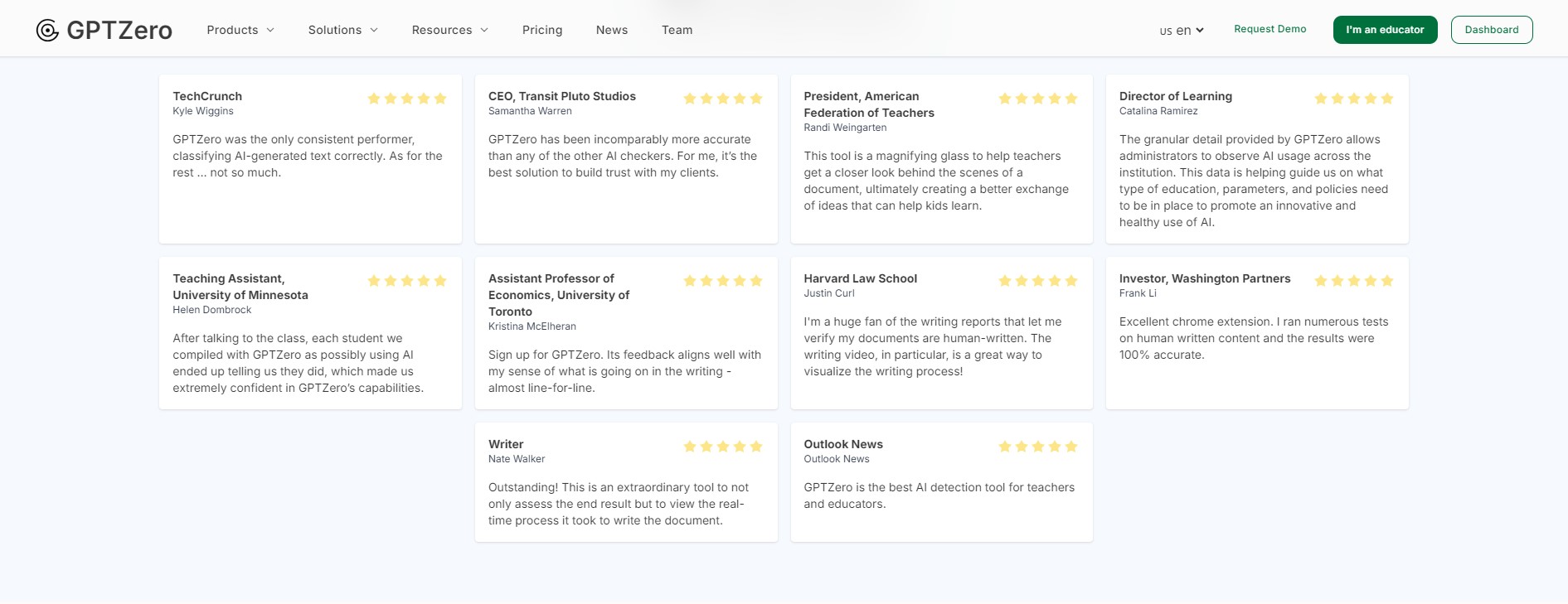
Task: Open the Solutions dropdown menu
Action: click(x=342, y=30)
